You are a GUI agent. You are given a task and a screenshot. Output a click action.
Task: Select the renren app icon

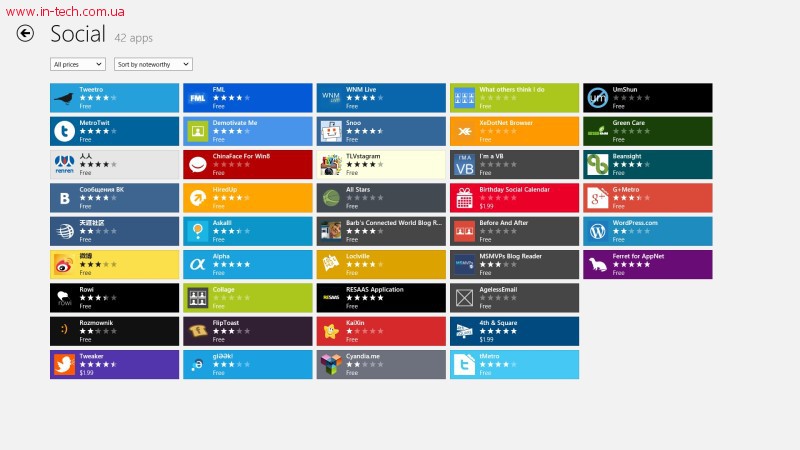pos(64,164)
